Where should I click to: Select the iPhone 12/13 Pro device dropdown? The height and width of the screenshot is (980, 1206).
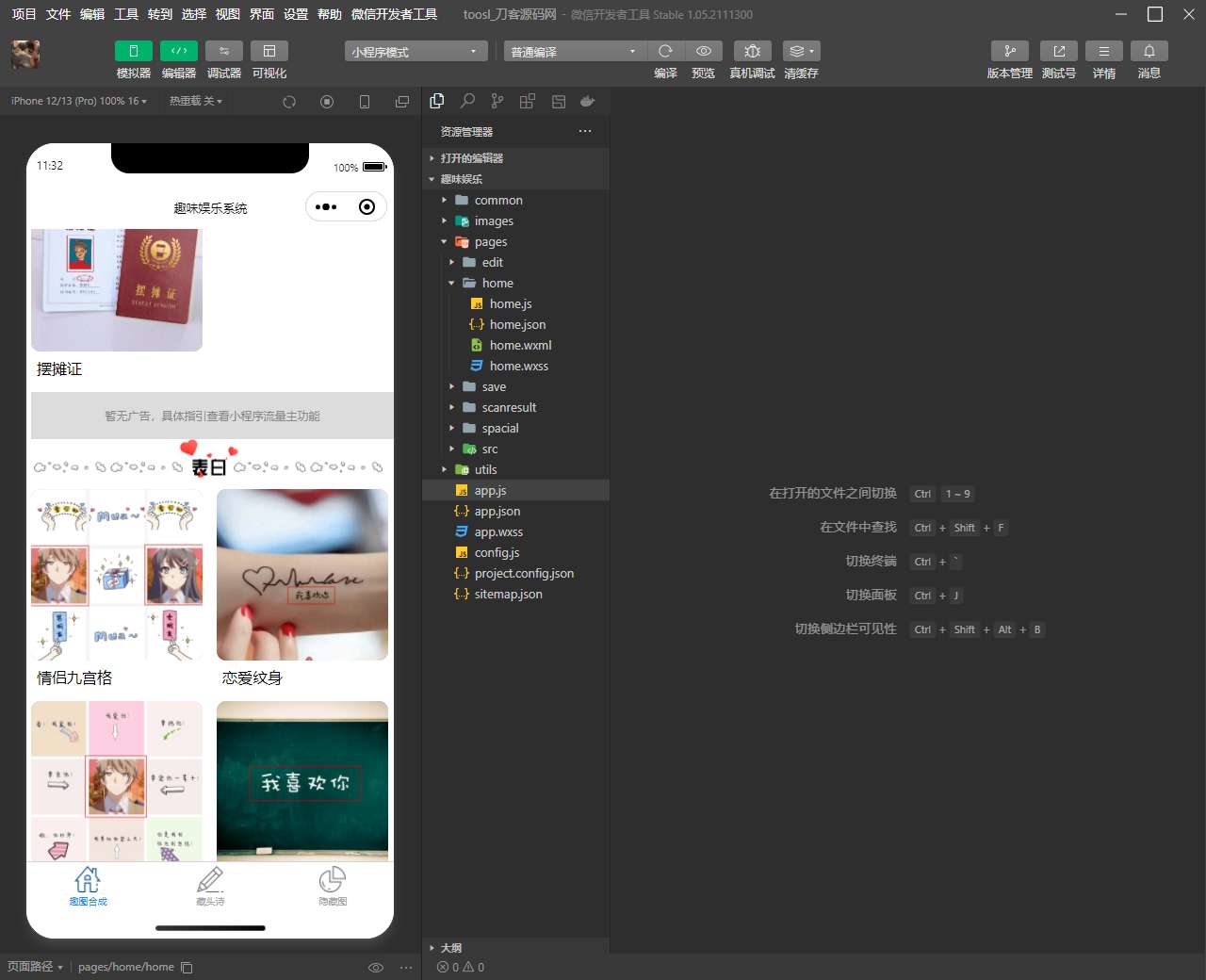[x=78, y=101]
